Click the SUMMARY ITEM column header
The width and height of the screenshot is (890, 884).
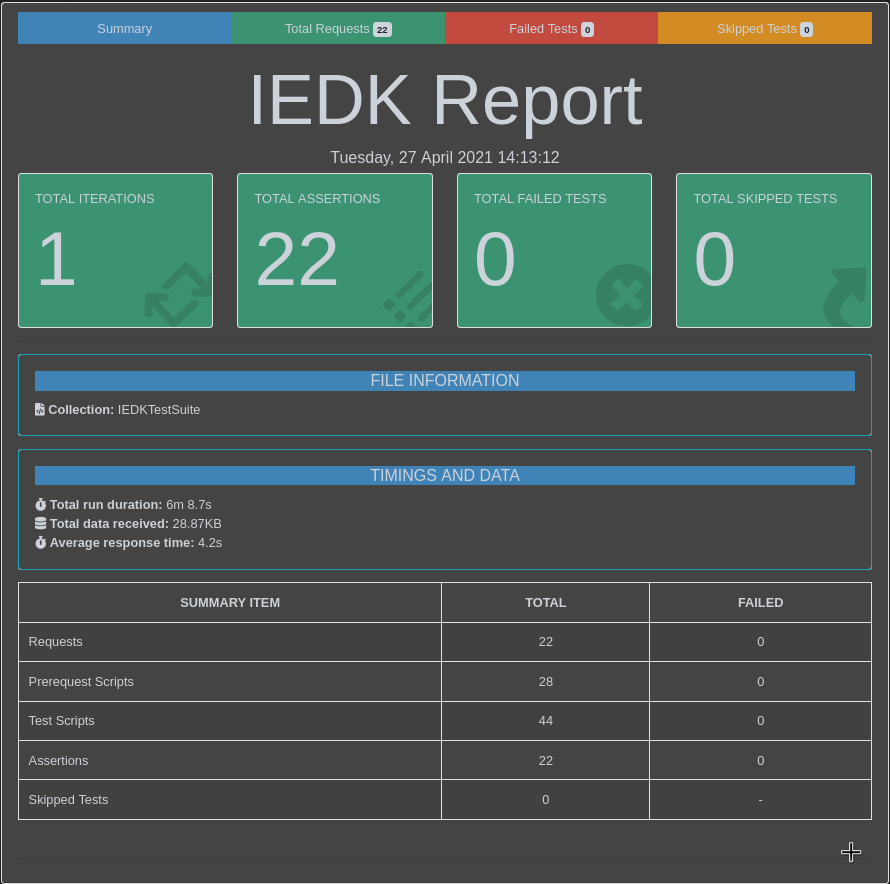pos(230,602)
